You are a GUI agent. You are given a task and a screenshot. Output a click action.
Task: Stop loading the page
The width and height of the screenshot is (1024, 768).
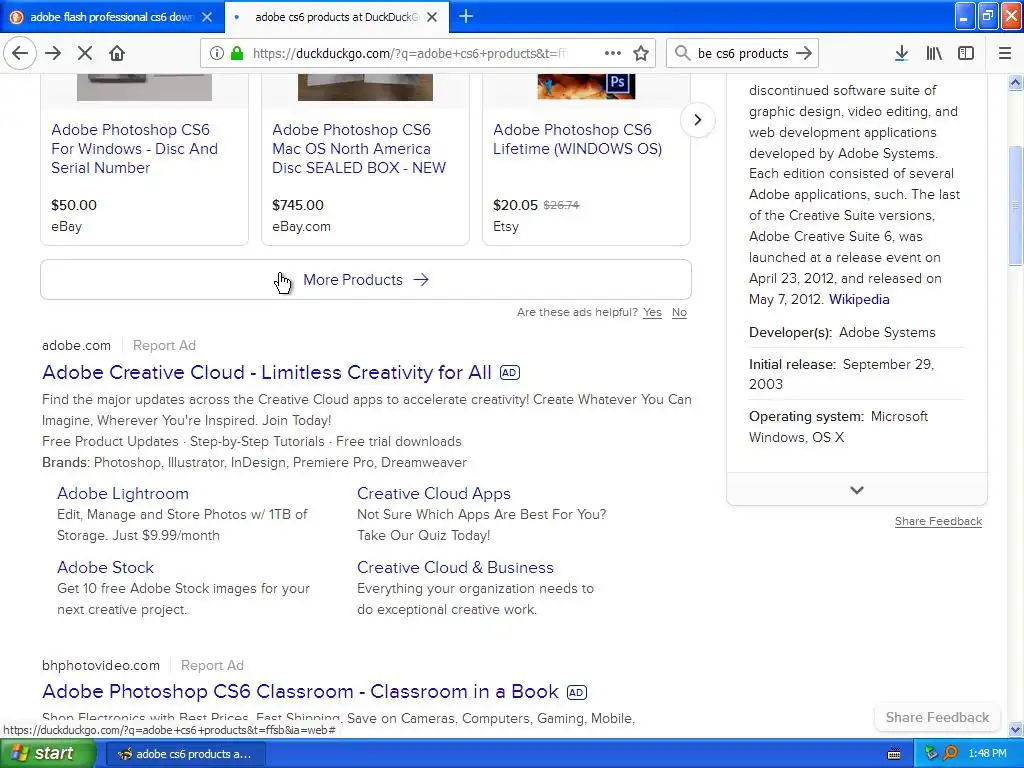pyautogui.click(x=85, y=53)
